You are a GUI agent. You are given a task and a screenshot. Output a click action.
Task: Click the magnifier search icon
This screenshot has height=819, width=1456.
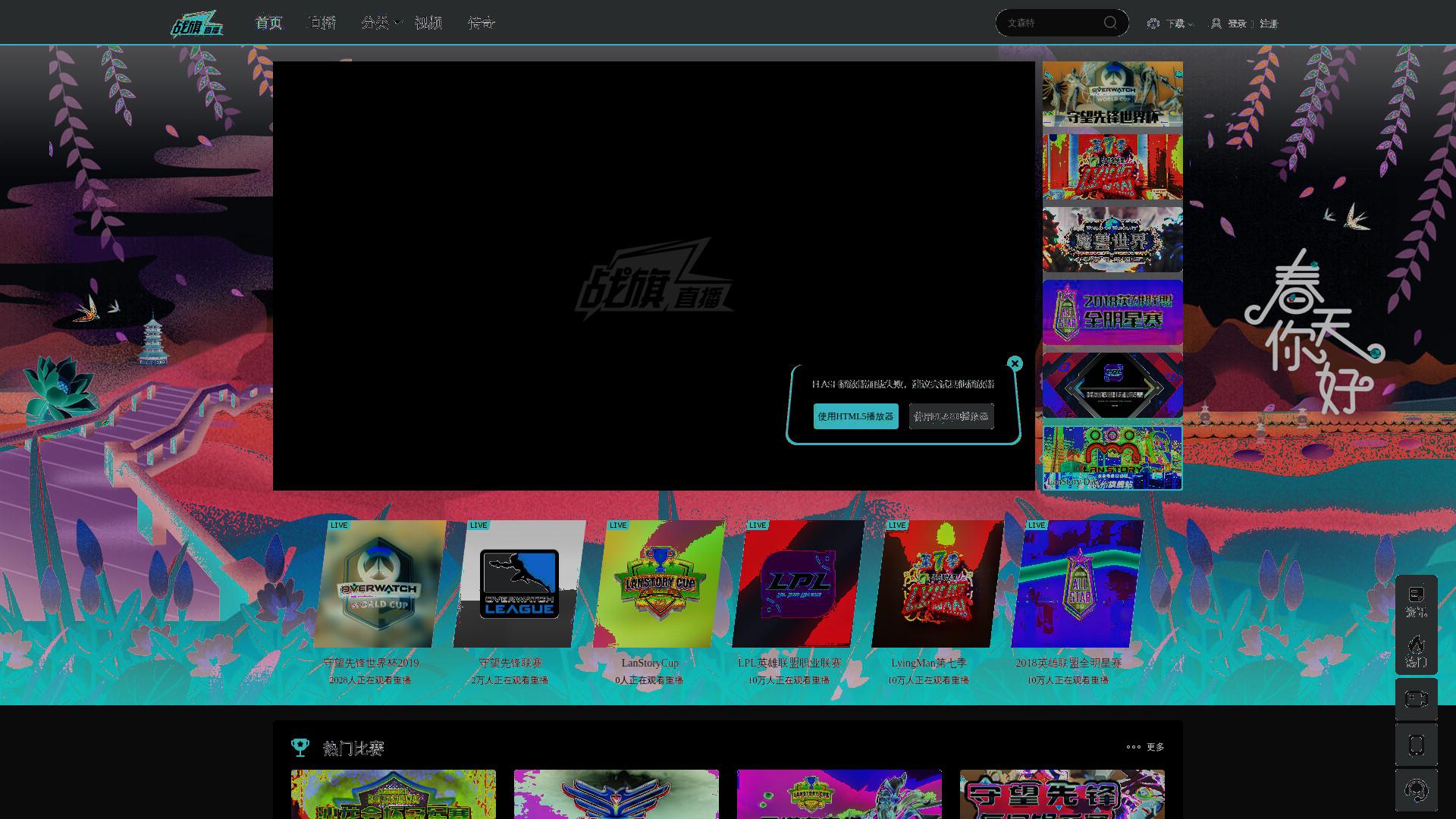[x=1110, y=23]
